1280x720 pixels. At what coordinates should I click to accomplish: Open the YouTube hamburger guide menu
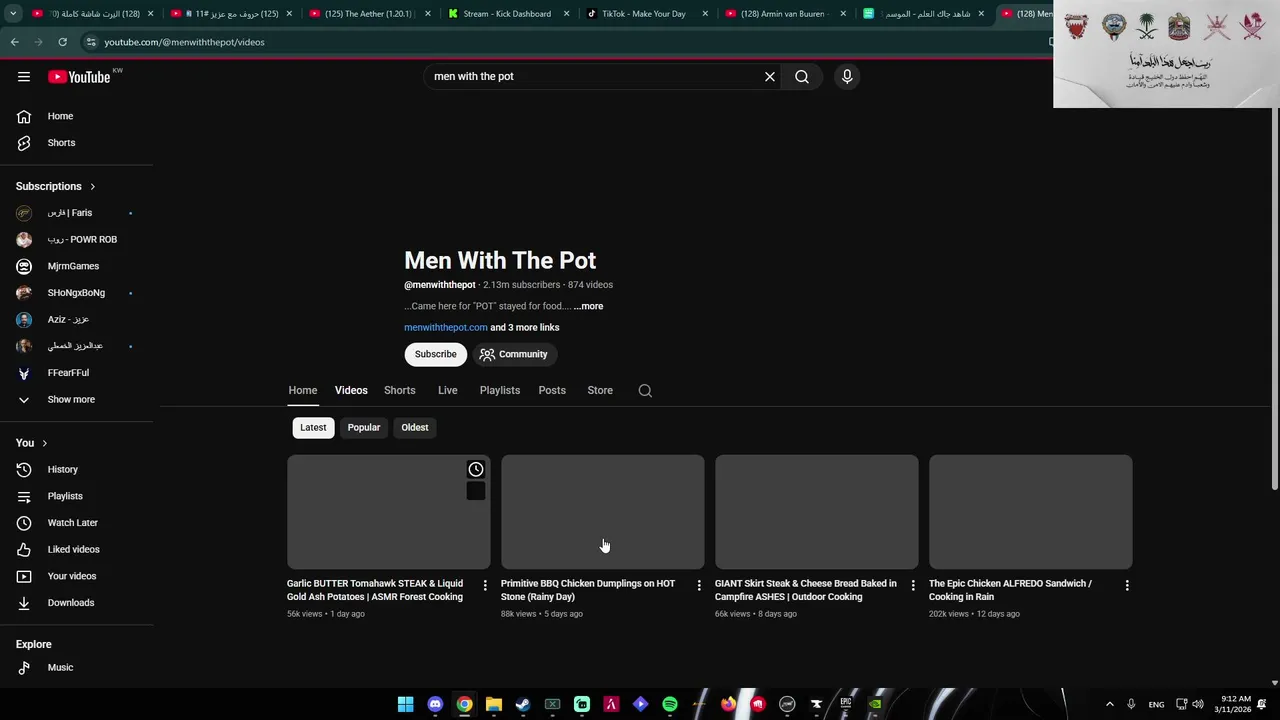coord(24,76)
